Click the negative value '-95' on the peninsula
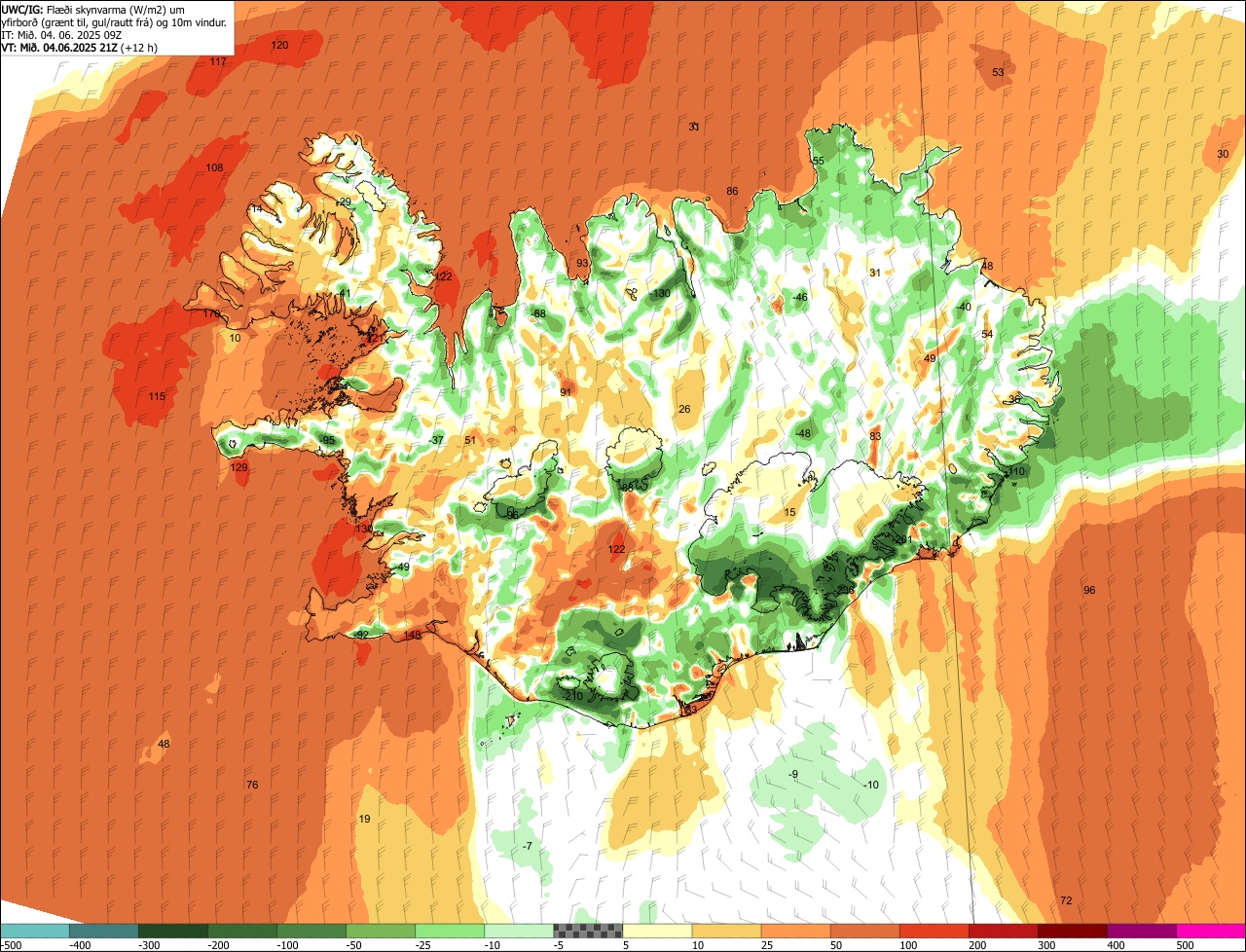This screenshot has width=1246, height=952. coord(328,441)
